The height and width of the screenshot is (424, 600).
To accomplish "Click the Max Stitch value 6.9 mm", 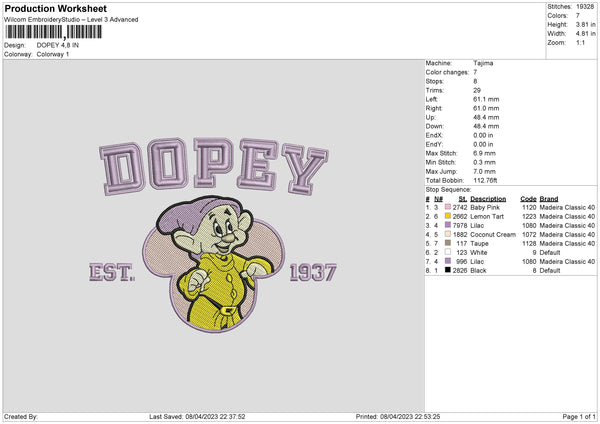I will 484,153.
